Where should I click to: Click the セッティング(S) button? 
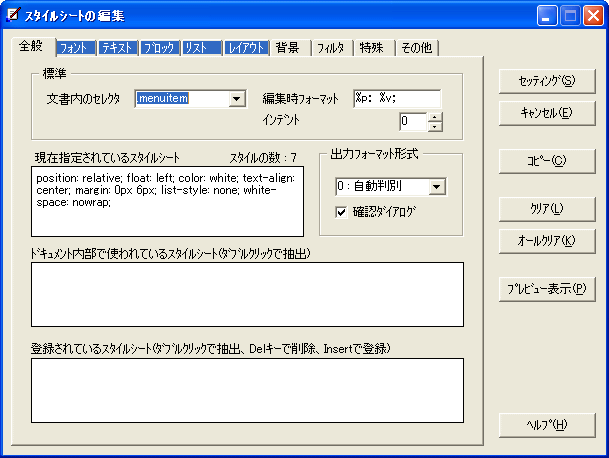tap(547, 81)
